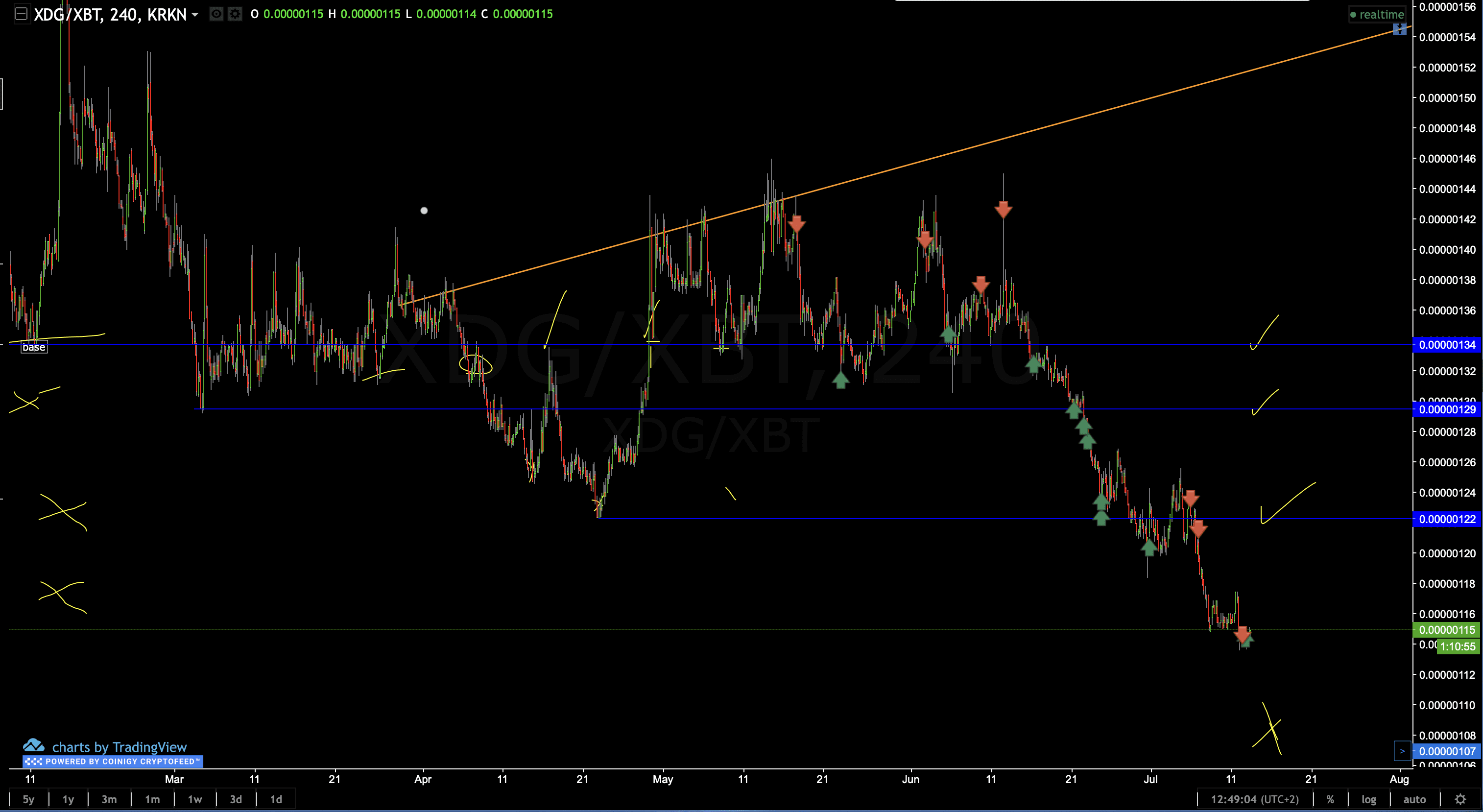Select the white dot marker above late March candles
Image resolution: width=1483 pixels, height=812 pixels.
(424, 211)
